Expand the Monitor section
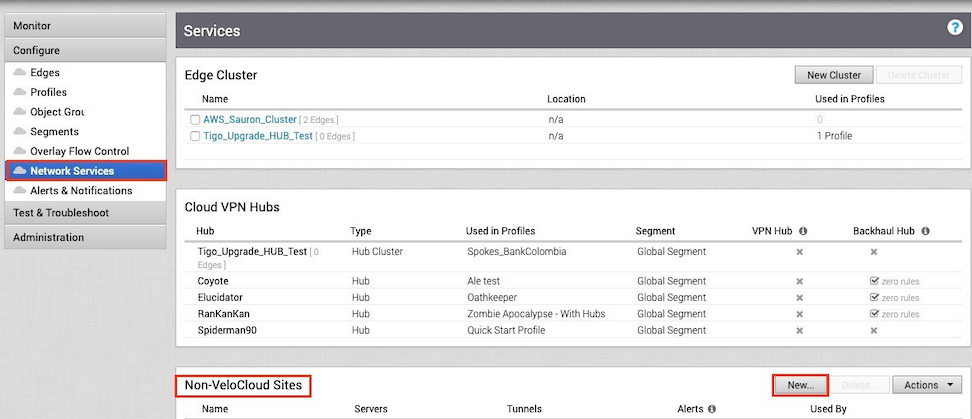This screenshot has width=972, height=419. 83,25
